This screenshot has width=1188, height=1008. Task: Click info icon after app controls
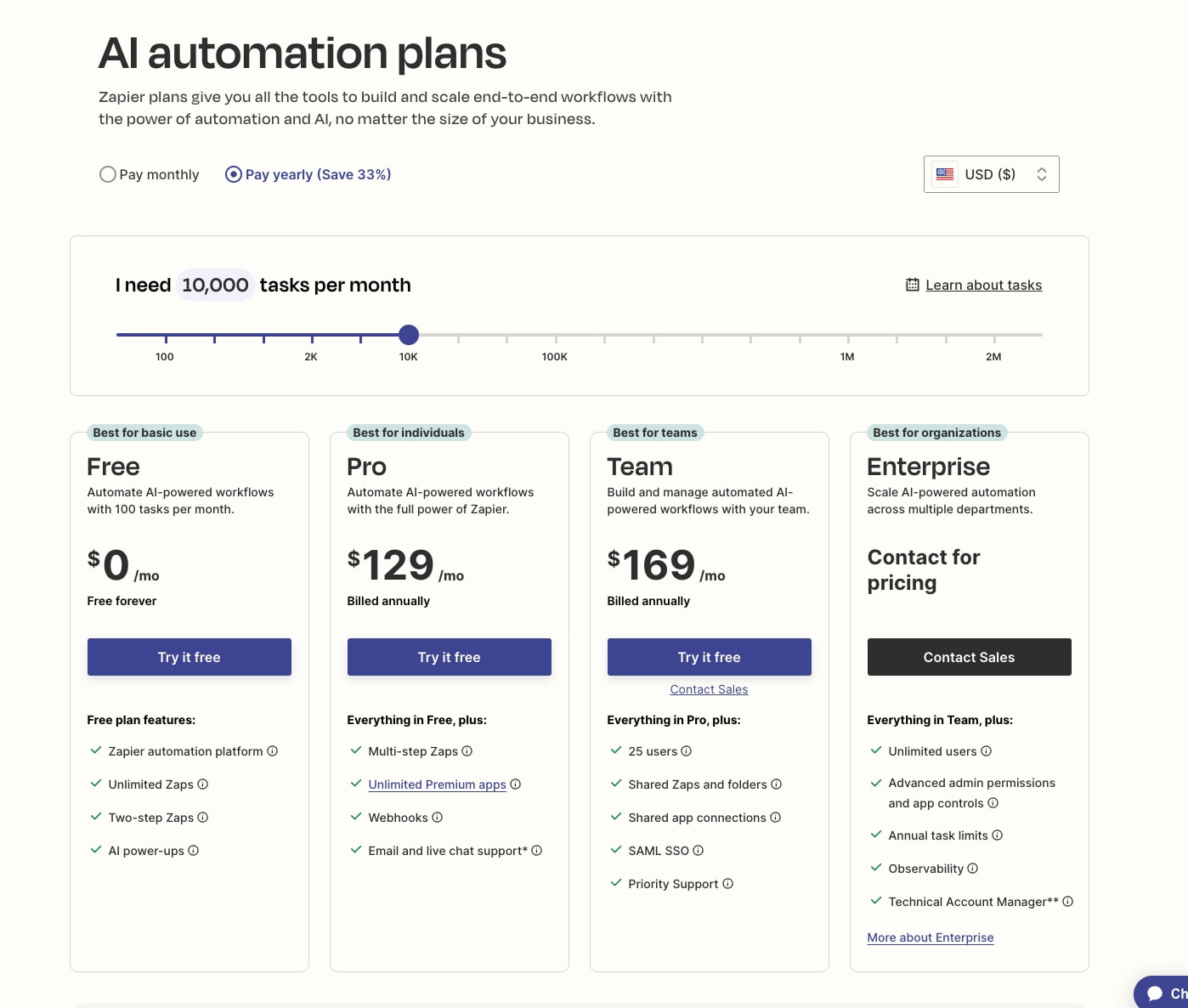pos(993,803)
